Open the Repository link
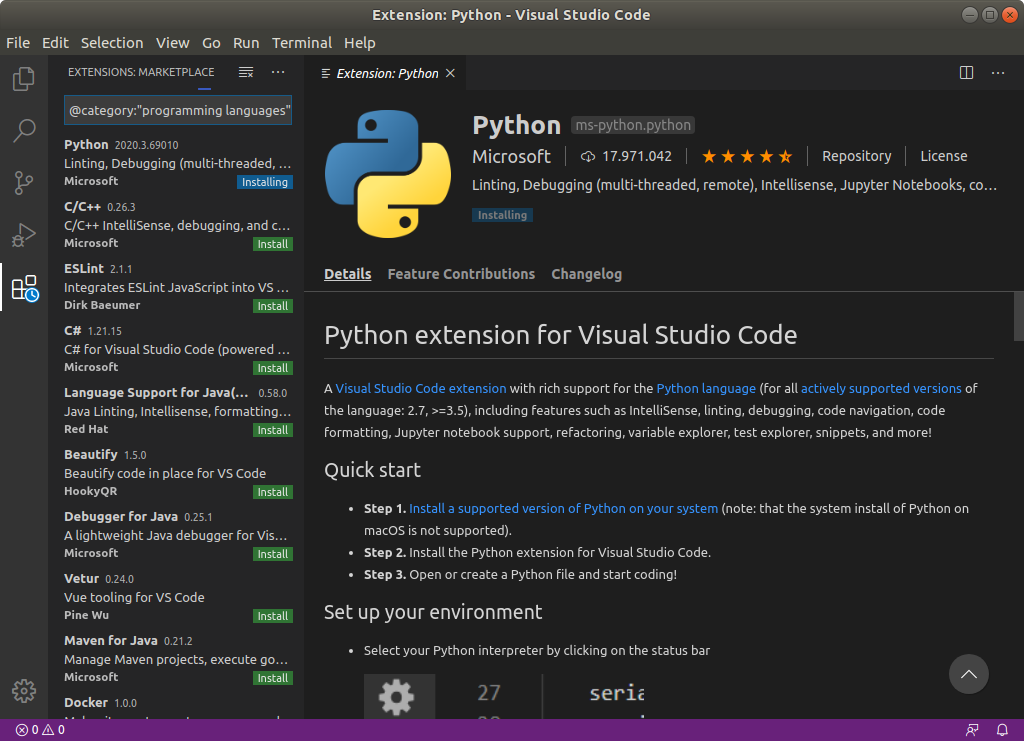This screenshot has height=741, width=1024. point(856,157)
